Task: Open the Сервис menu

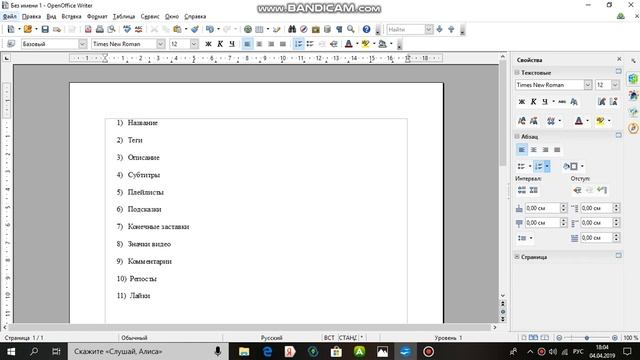Action: [x=150, y=16]
